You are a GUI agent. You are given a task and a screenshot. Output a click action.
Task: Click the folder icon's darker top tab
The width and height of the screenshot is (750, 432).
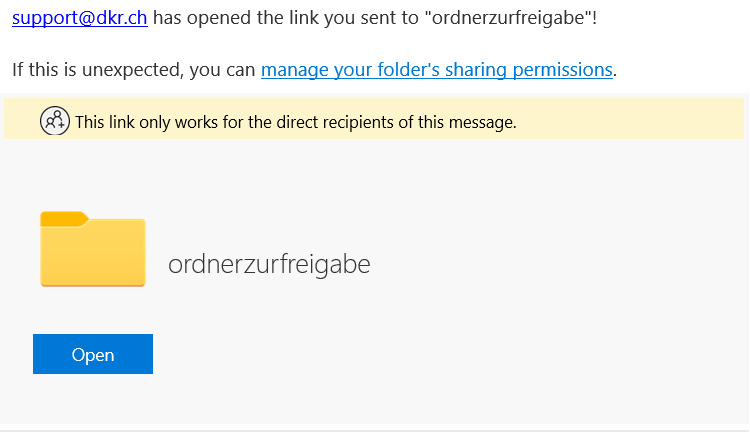(x=64, y=218)
